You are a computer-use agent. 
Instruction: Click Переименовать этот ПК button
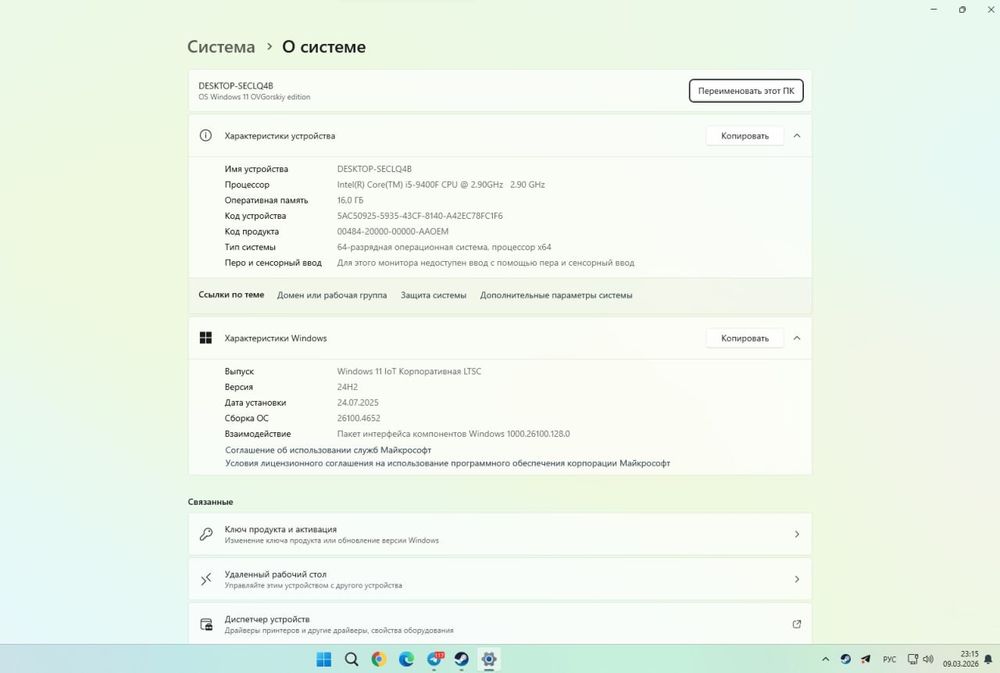pyautogui.click(x=746, y=91)
